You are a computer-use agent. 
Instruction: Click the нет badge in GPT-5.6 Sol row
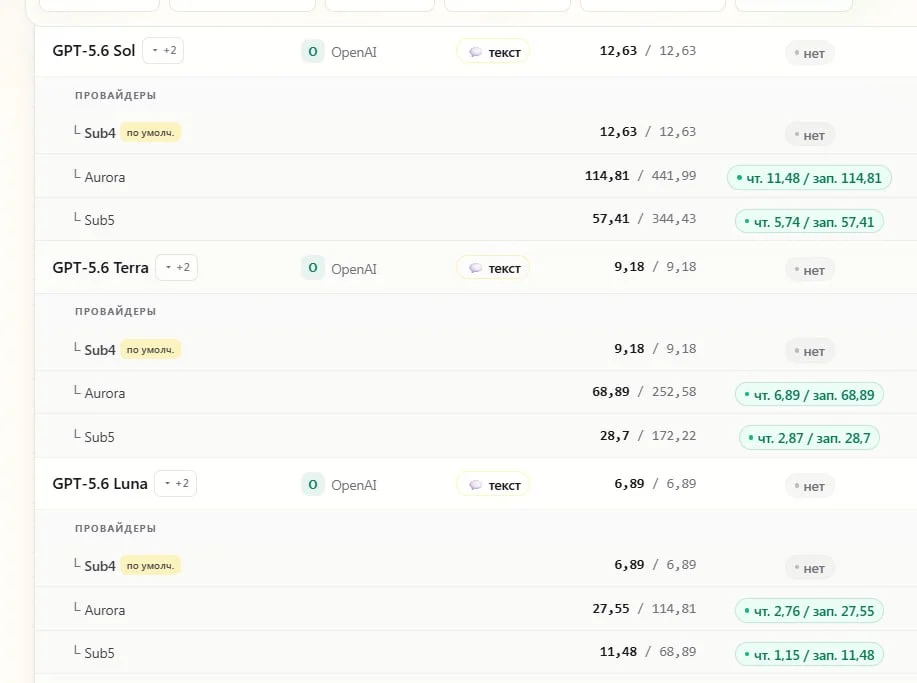(809, 53)
